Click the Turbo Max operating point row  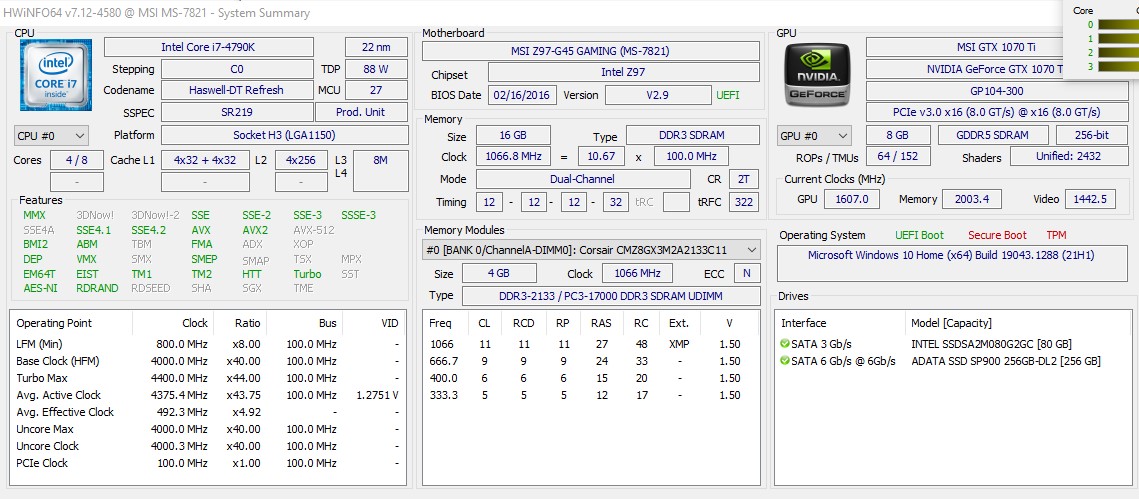(208, 378)
